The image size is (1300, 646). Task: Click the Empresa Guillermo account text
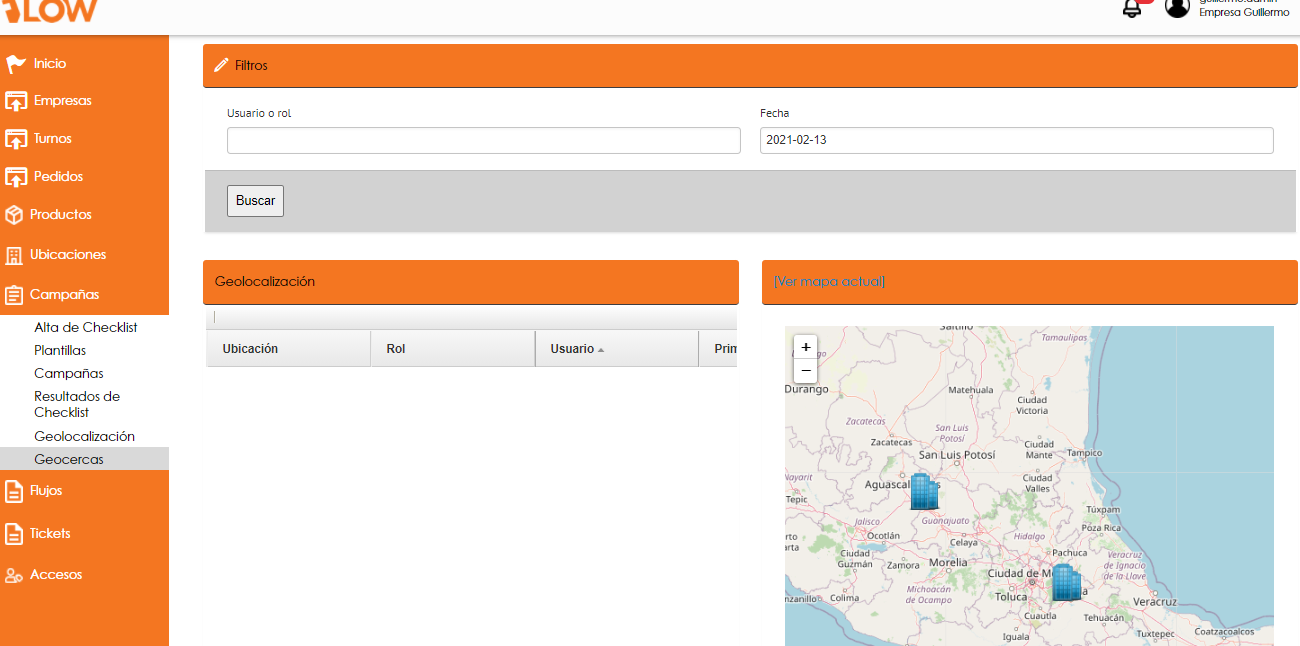click(1244, 13)
